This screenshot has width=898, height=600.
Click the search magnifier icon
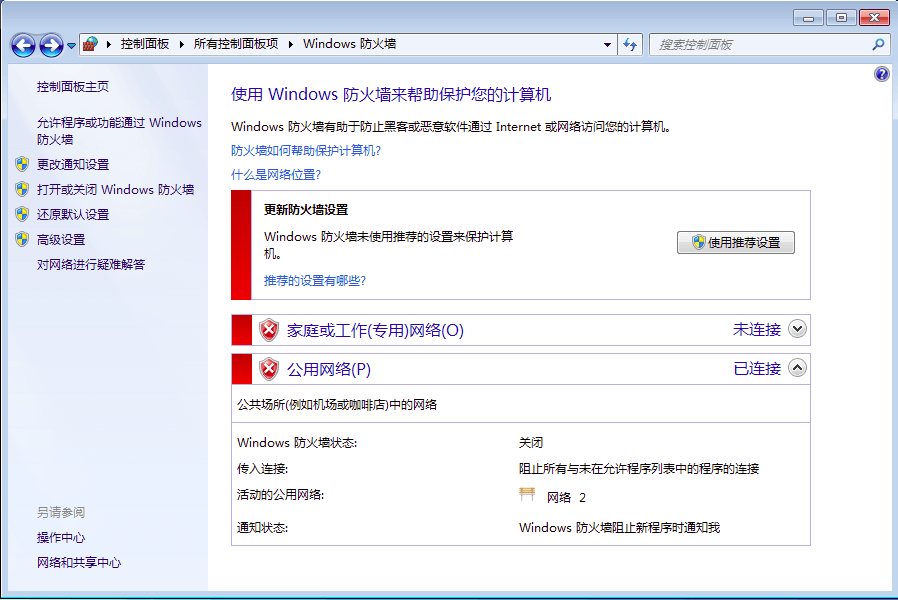click(878, 45)
